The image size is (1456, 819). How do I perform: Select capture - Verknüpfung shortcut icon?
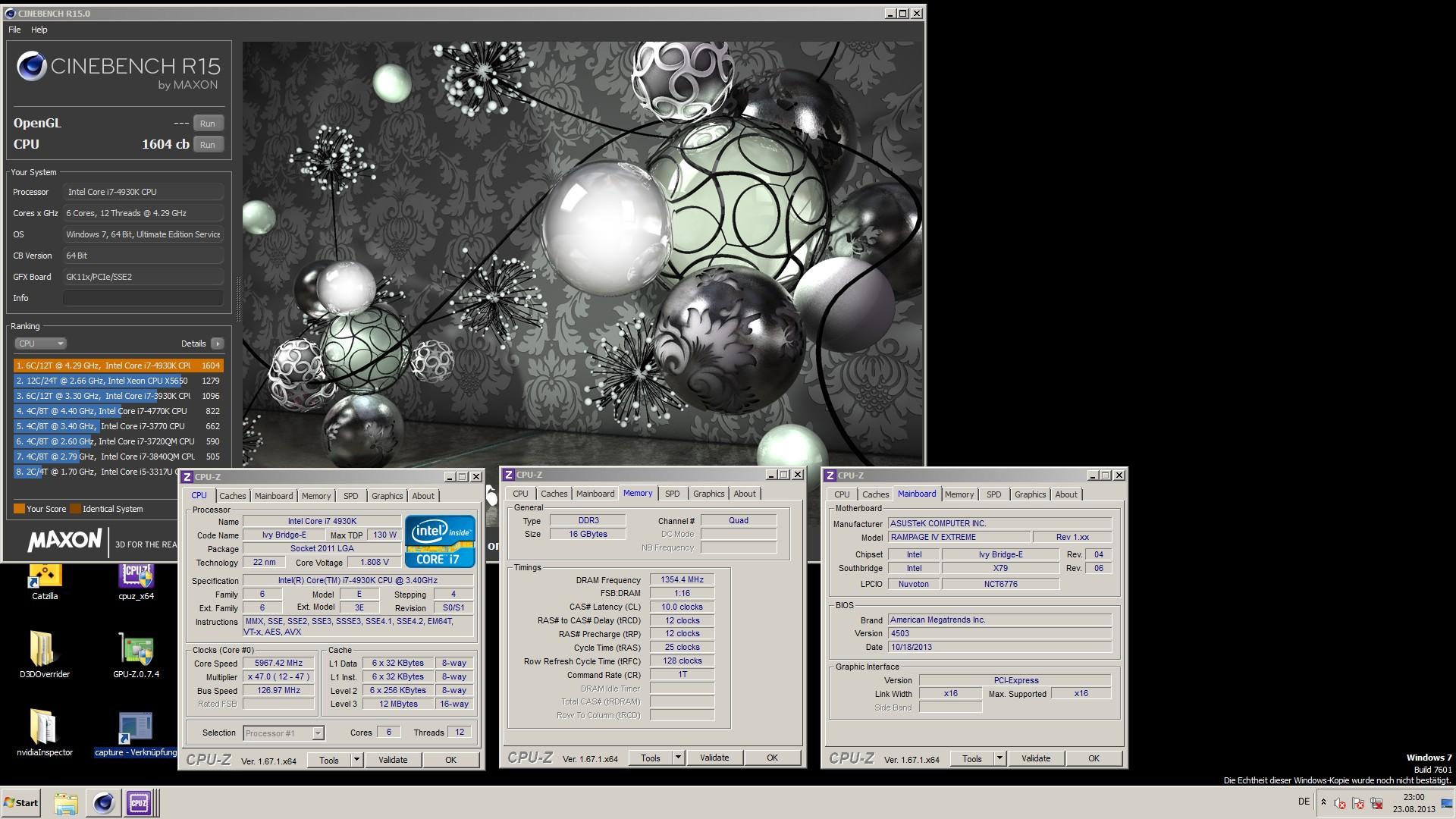click(136, 733)
